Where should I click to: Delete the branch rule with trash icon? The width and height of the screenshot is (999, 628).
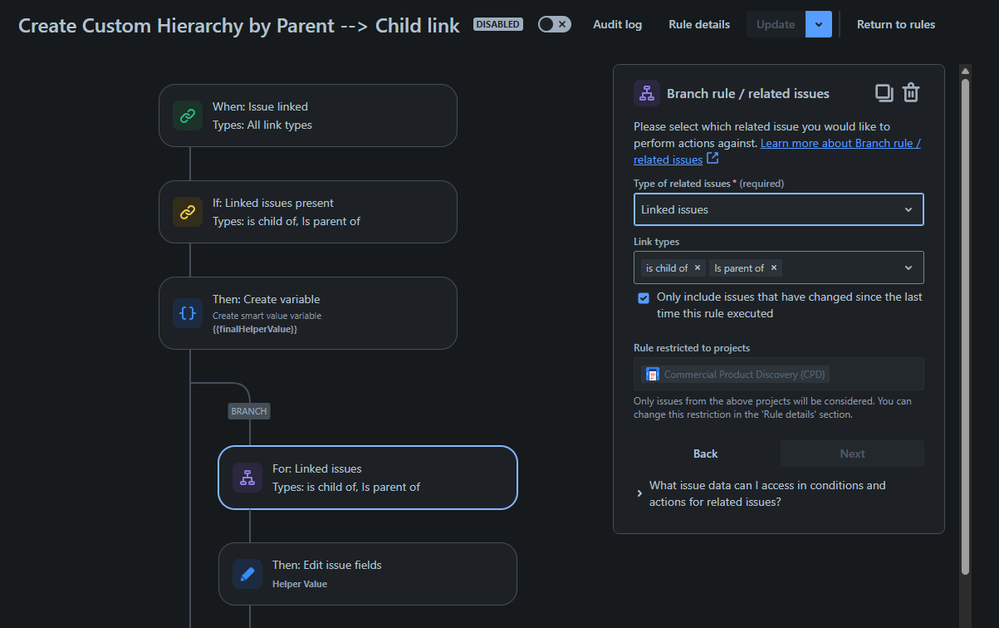[911, 93]
